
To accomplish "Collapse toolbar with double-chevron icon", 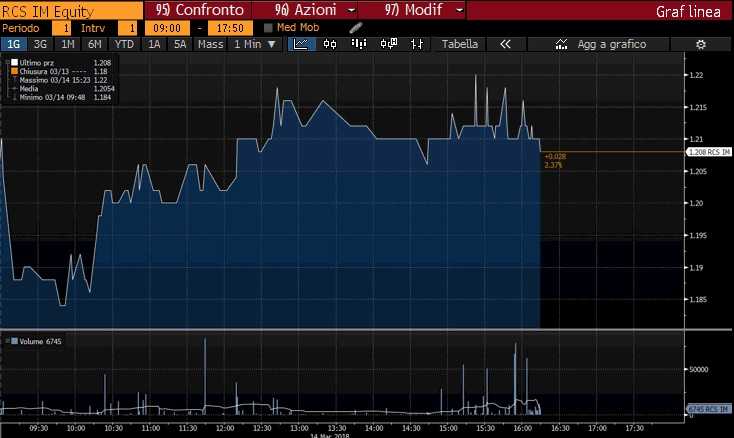I will (506, 45).
